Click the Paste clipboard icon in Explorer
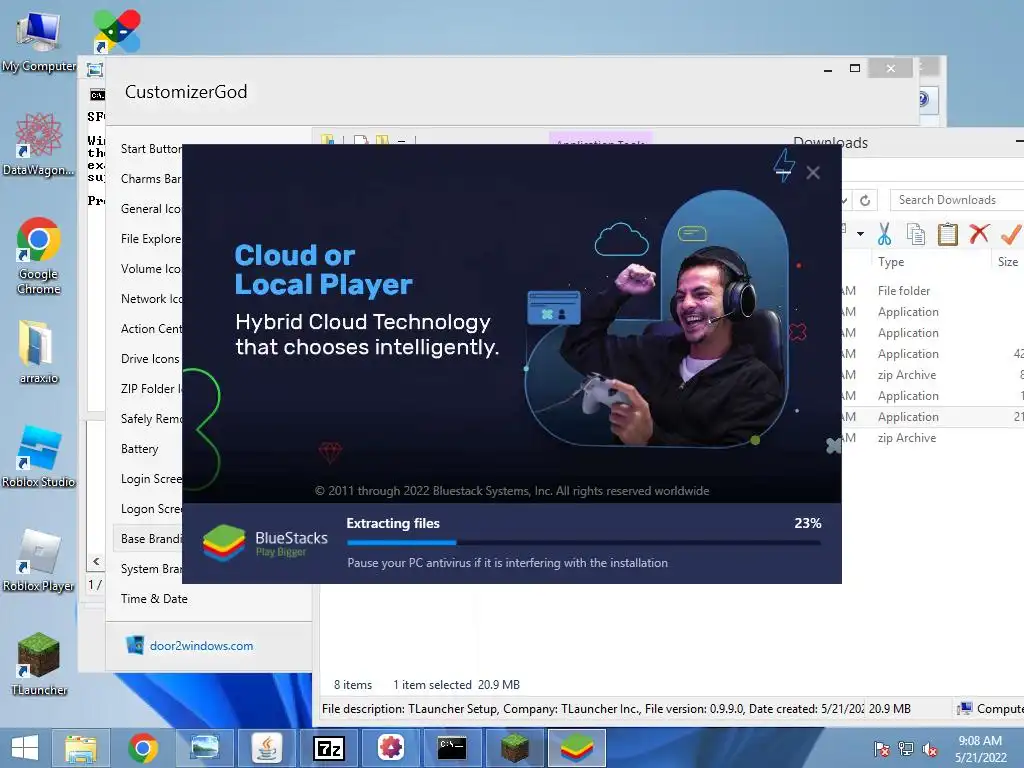1024x768 pixels. [948, 234]
